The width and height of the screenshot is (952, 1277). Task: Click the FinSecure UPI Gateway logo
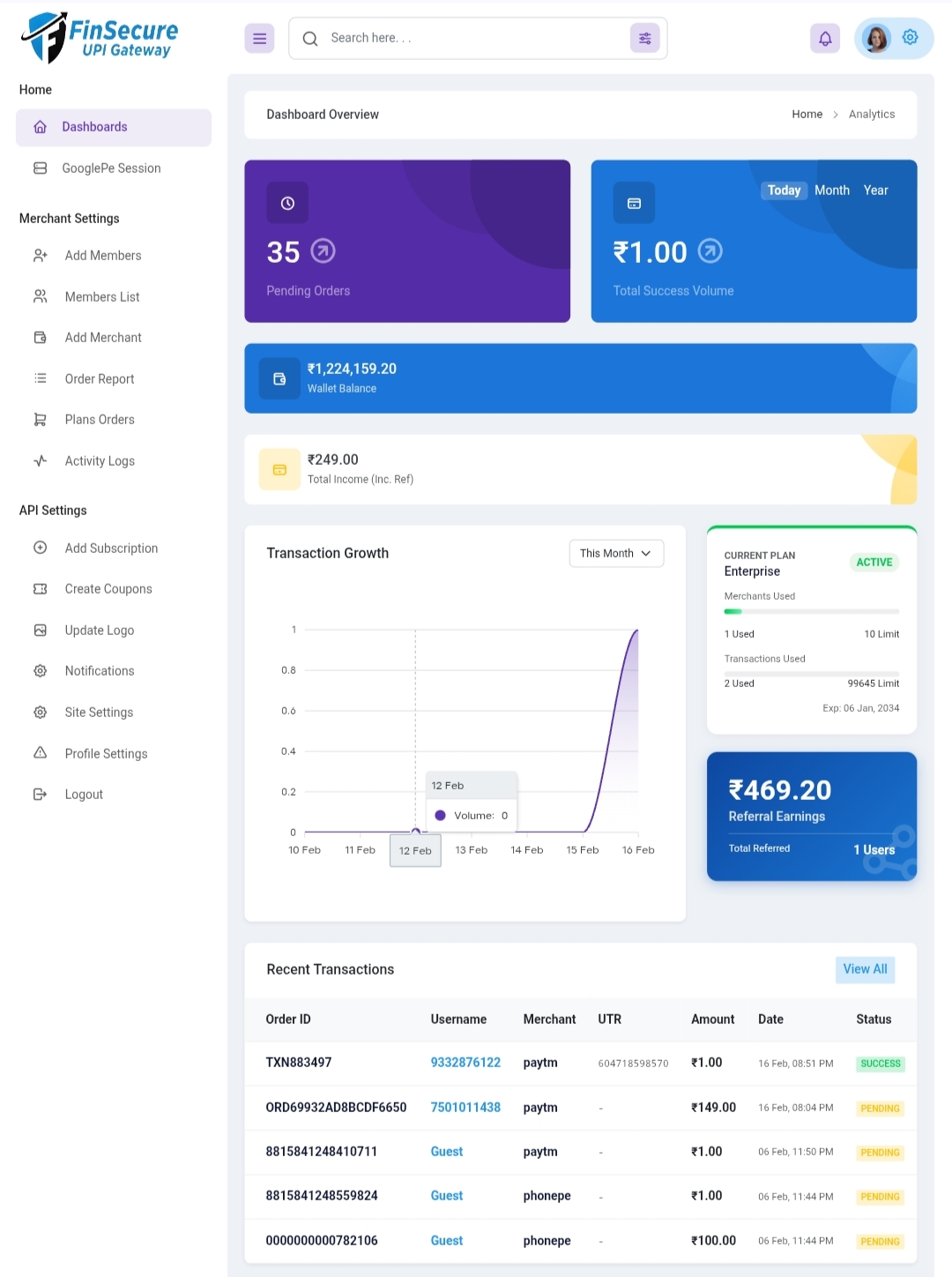click(x=100, y=38)
